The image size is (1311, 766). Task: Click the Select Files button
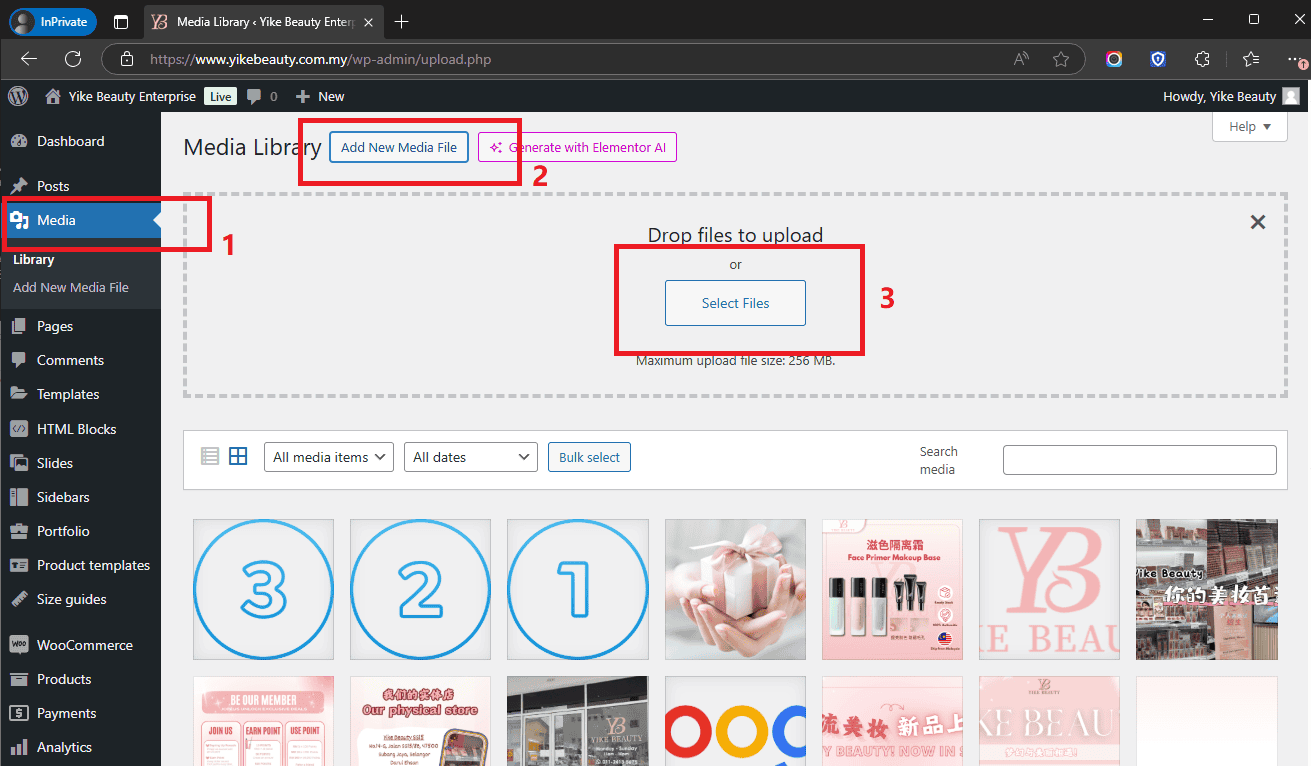coord(735,303)
